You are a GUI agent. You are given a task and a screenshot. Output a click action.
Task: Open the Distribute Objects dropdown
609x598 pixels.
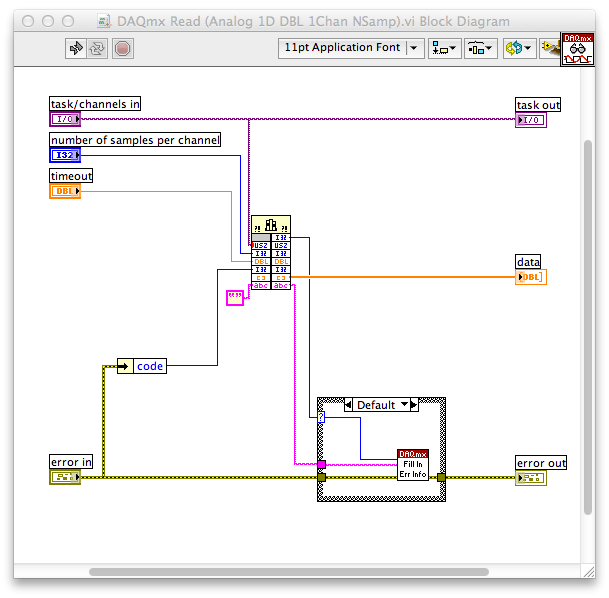pyautogui.click(x=481, y=49)
